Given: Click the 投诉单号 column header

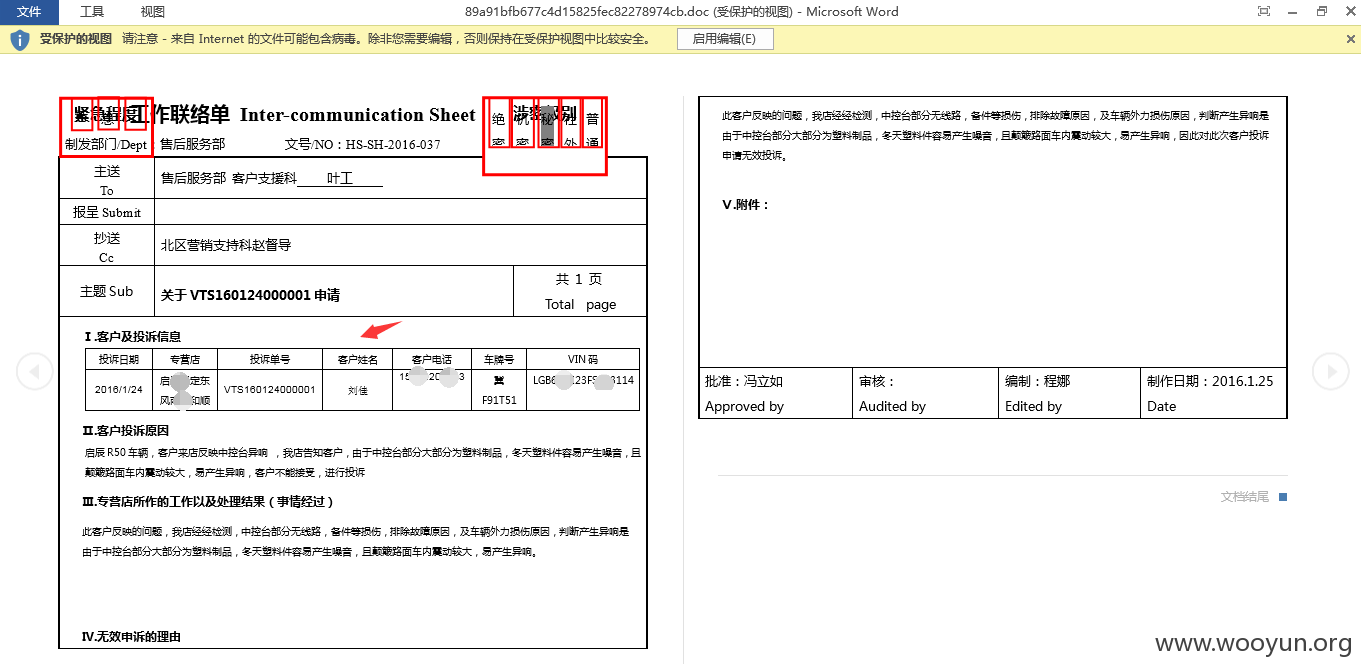Looking at the screenshot, I should pos(270,359).
